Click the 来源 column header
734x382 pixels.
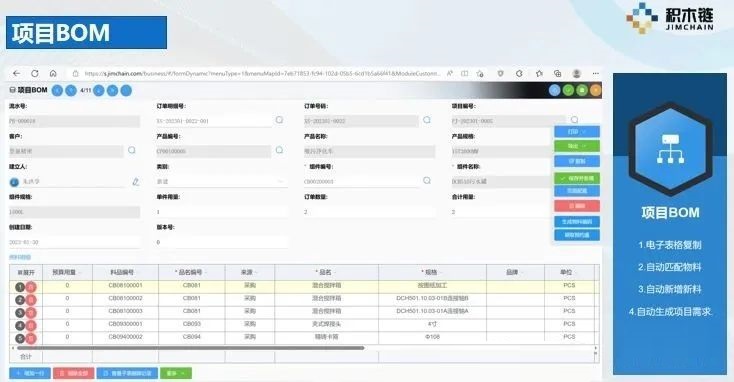coord(250,272)
